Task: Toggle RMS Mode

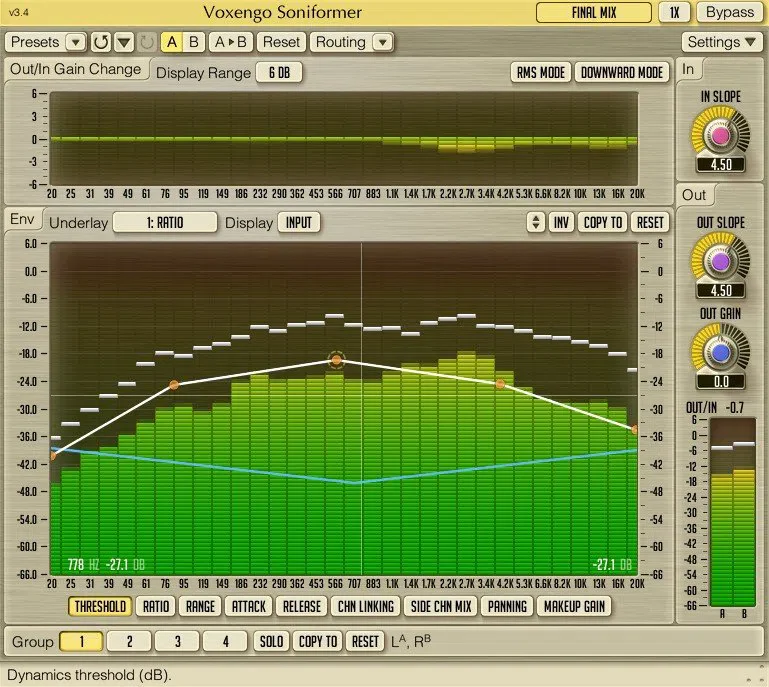Action: [x=541, y=73]
